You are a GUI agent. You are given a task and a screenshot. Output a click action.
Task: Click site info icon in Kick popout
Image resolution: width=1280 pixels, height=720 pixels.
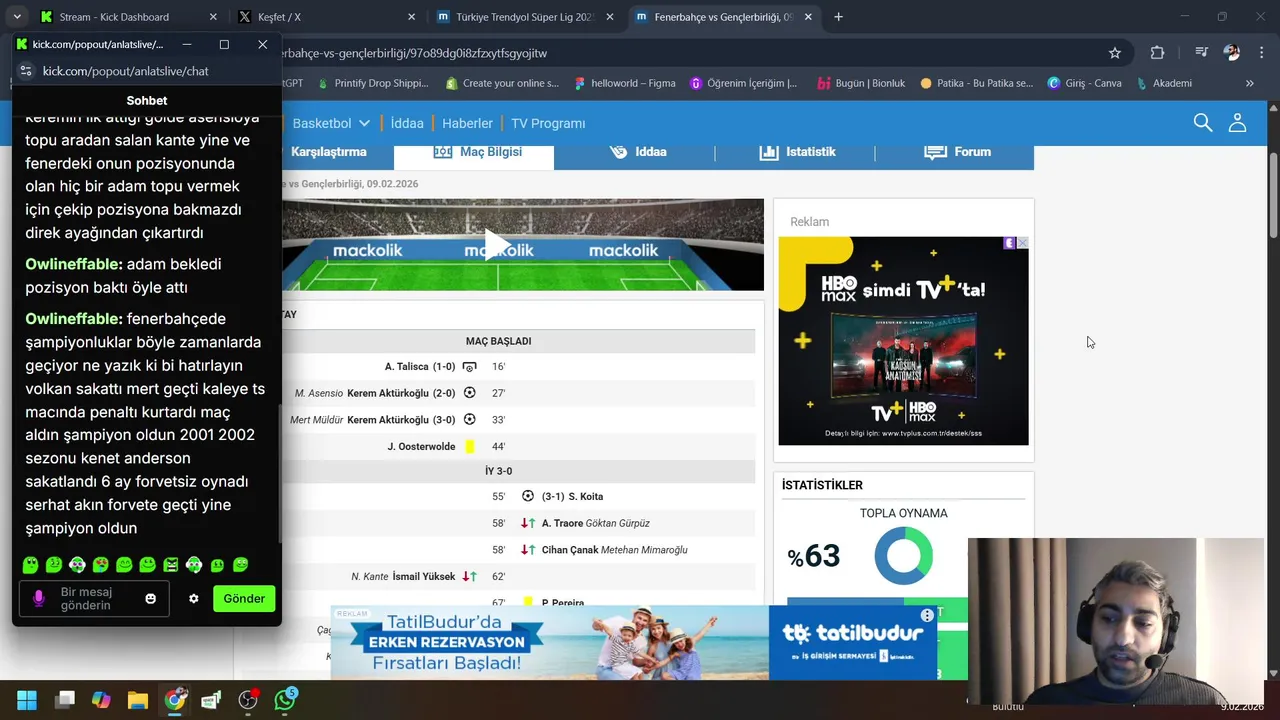pos(26,71)
